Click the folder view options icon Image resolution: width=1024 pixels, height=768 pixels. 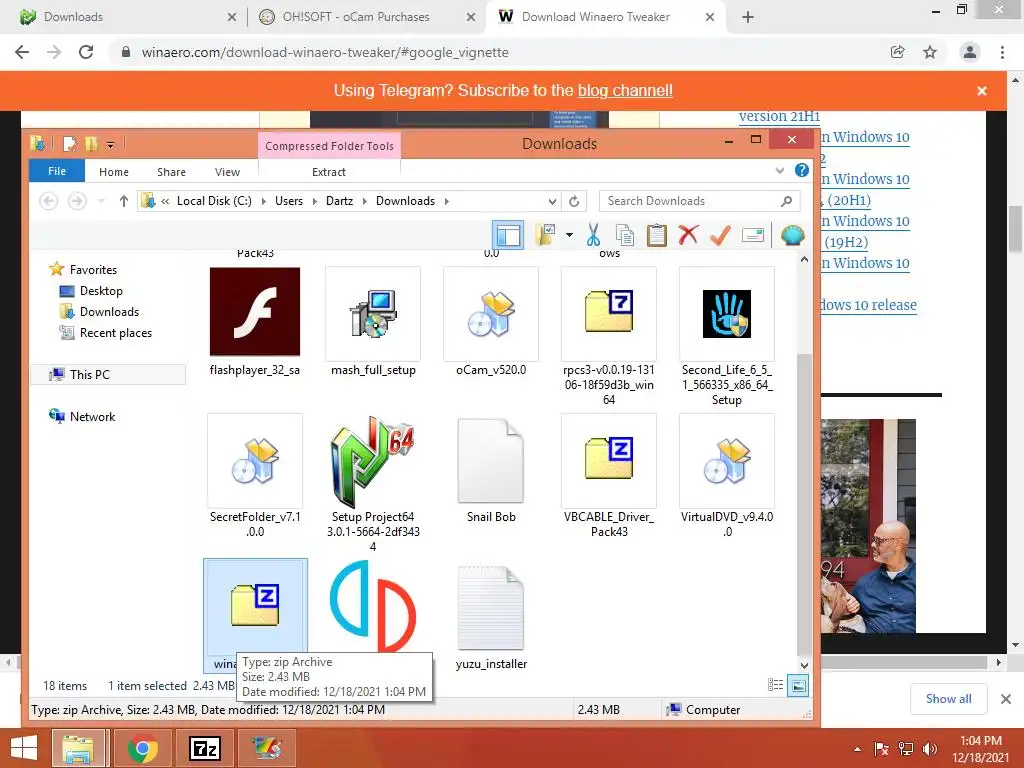[545, 235]
